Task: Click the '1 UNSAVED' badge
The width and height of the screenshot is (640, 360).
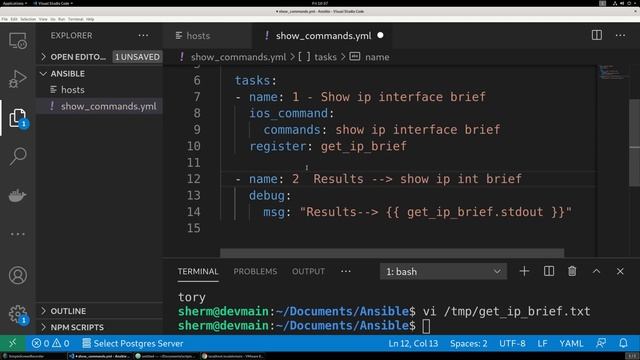Action: pyautogui.click(x=137, y=57)
